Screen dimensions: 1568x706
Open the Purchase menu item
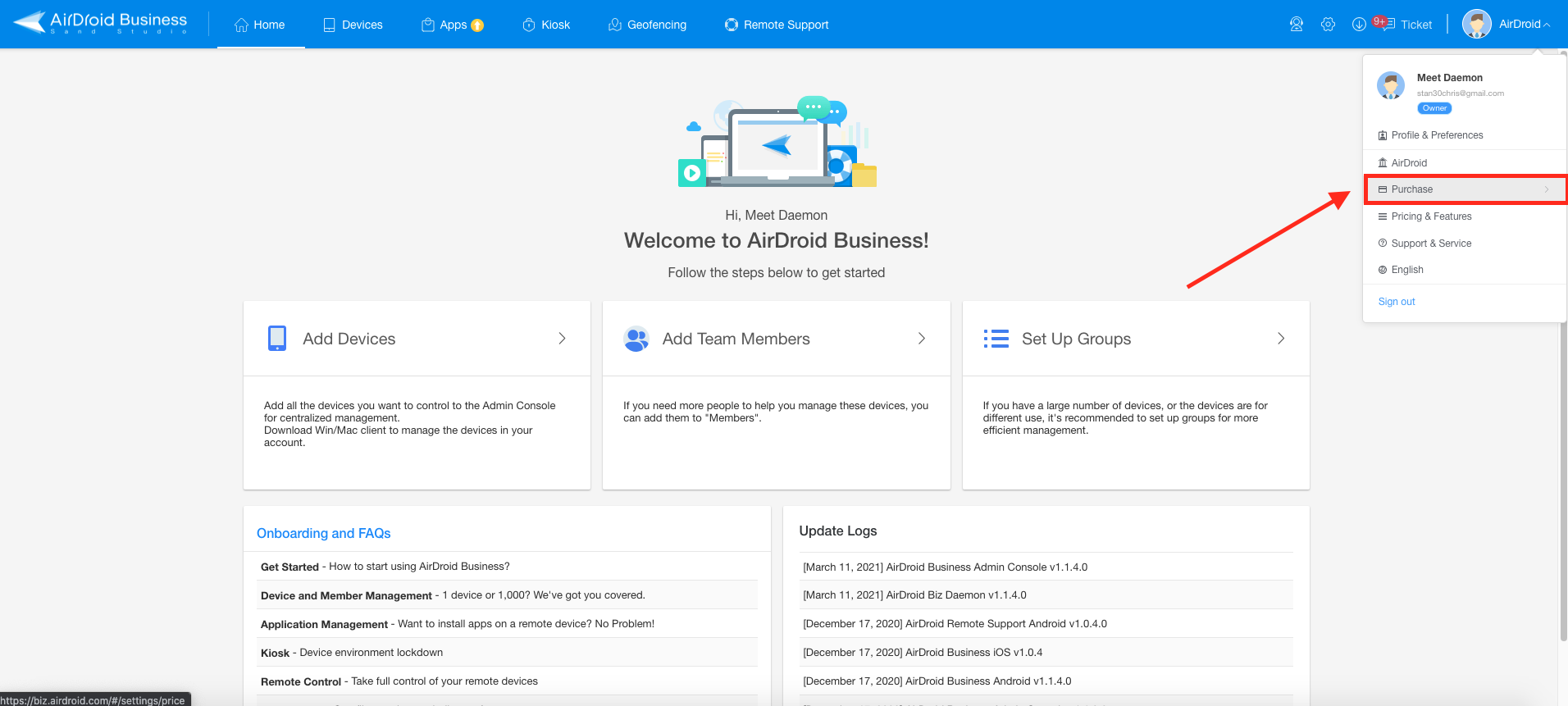point(1465,189)
